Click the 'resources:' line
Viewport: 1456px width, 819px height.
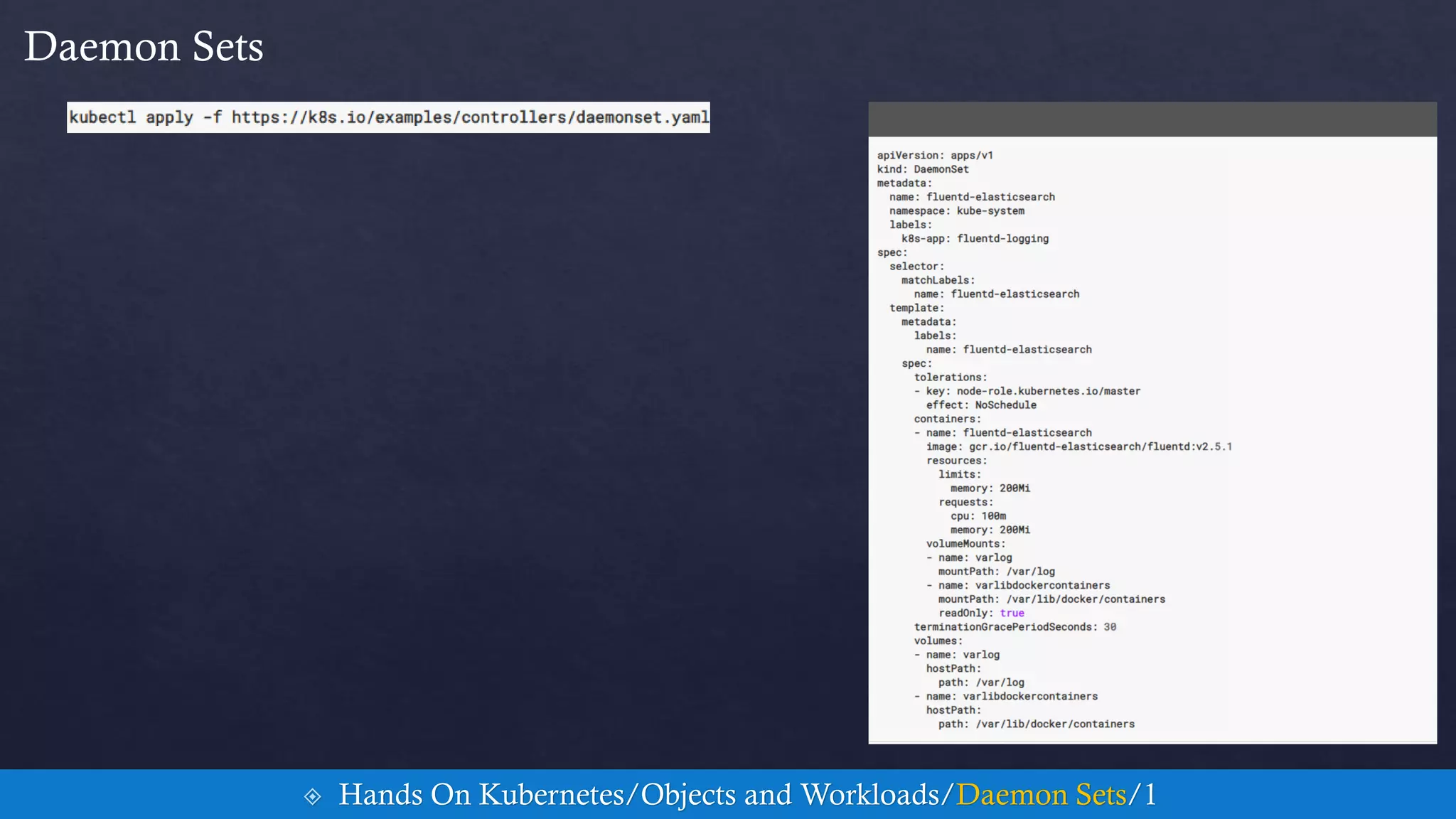957,461
